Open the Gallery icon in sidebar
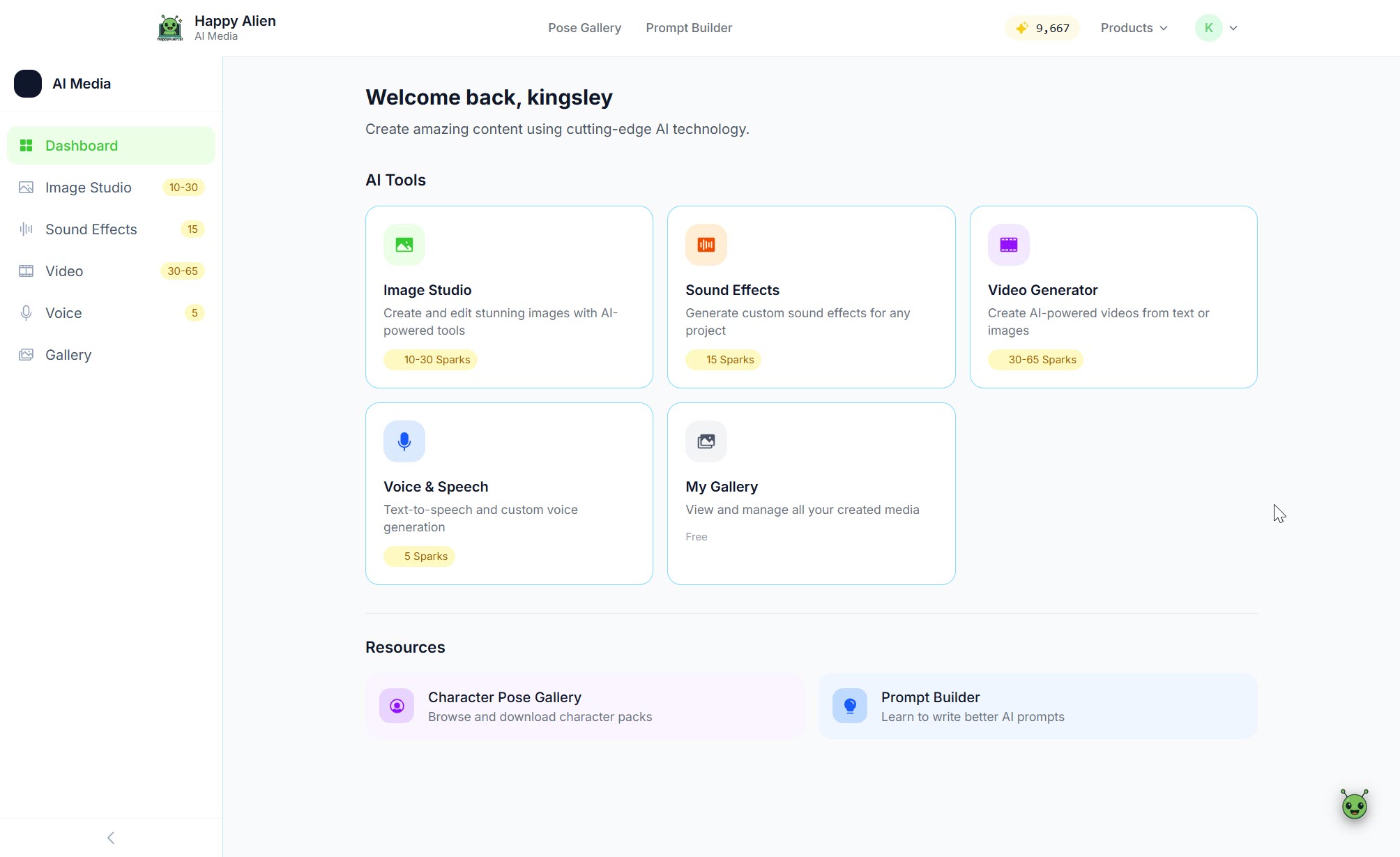This screenshot has width=1400, height=857. pyautogui.click(x=26, y=354)
